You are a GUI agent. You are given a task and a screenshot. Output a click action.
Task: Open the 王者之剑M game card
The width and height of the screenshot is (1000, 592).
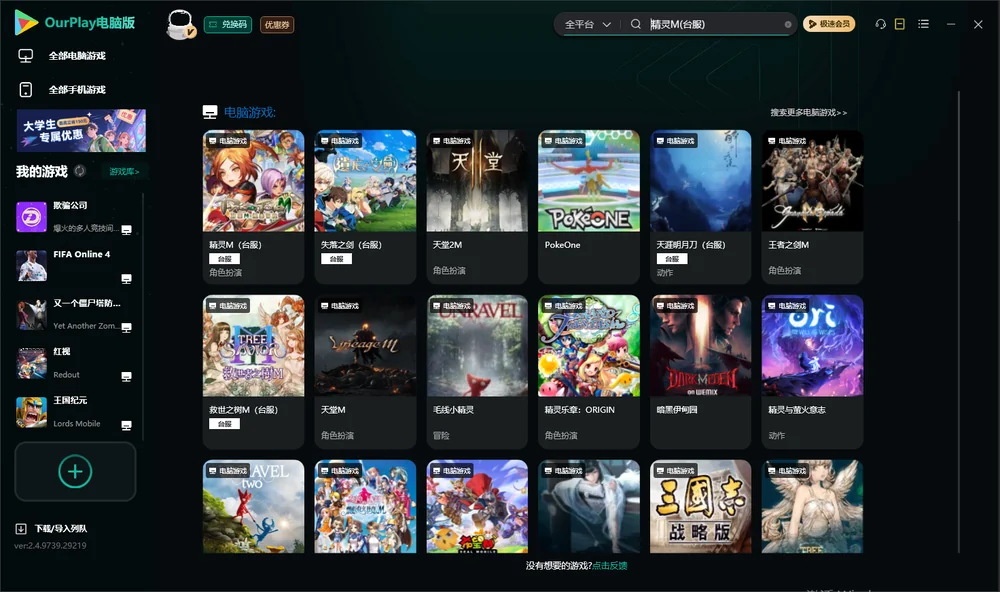tap(812, 207)
